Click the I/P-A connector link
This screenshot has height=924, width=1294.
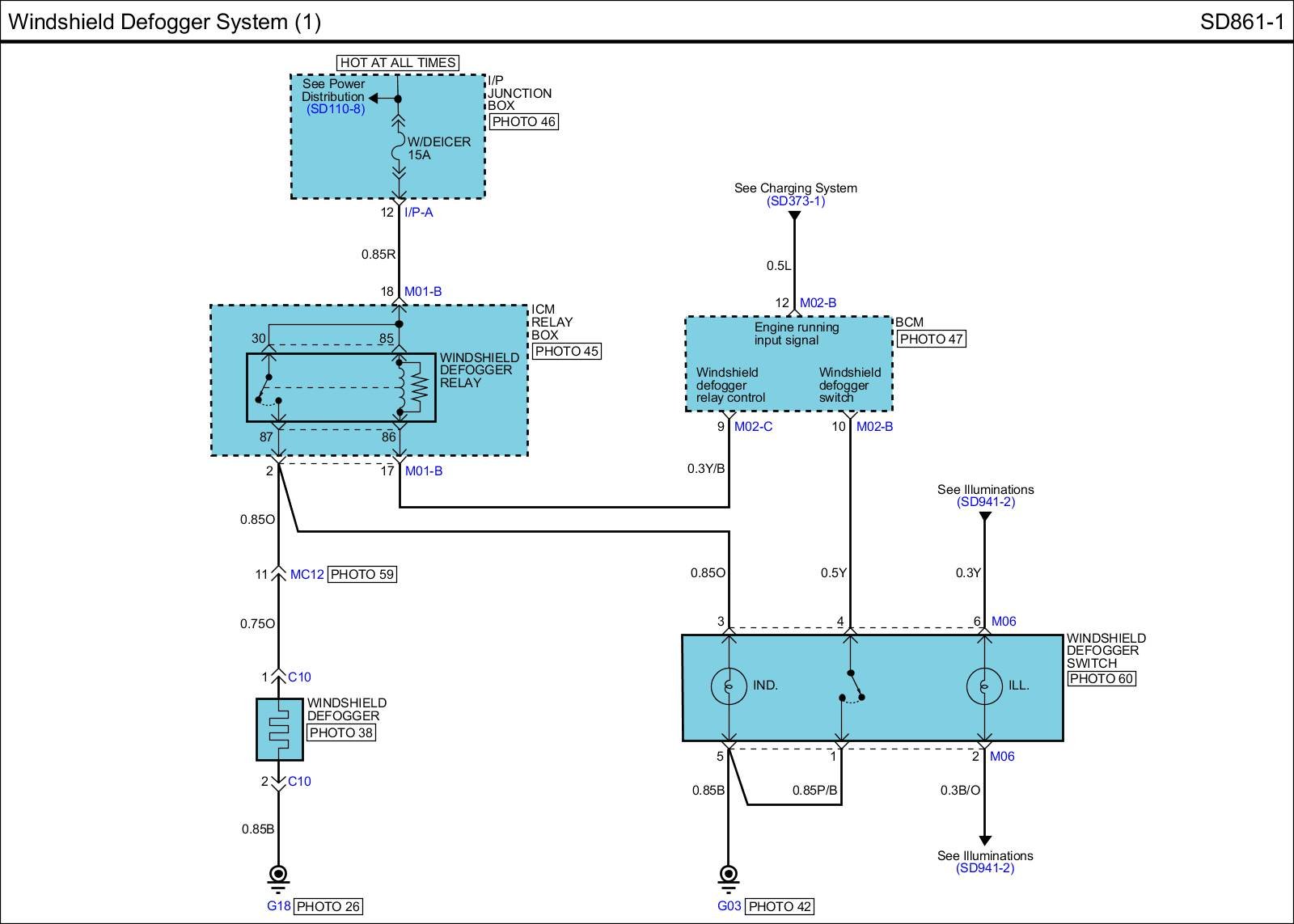[419, 213]
